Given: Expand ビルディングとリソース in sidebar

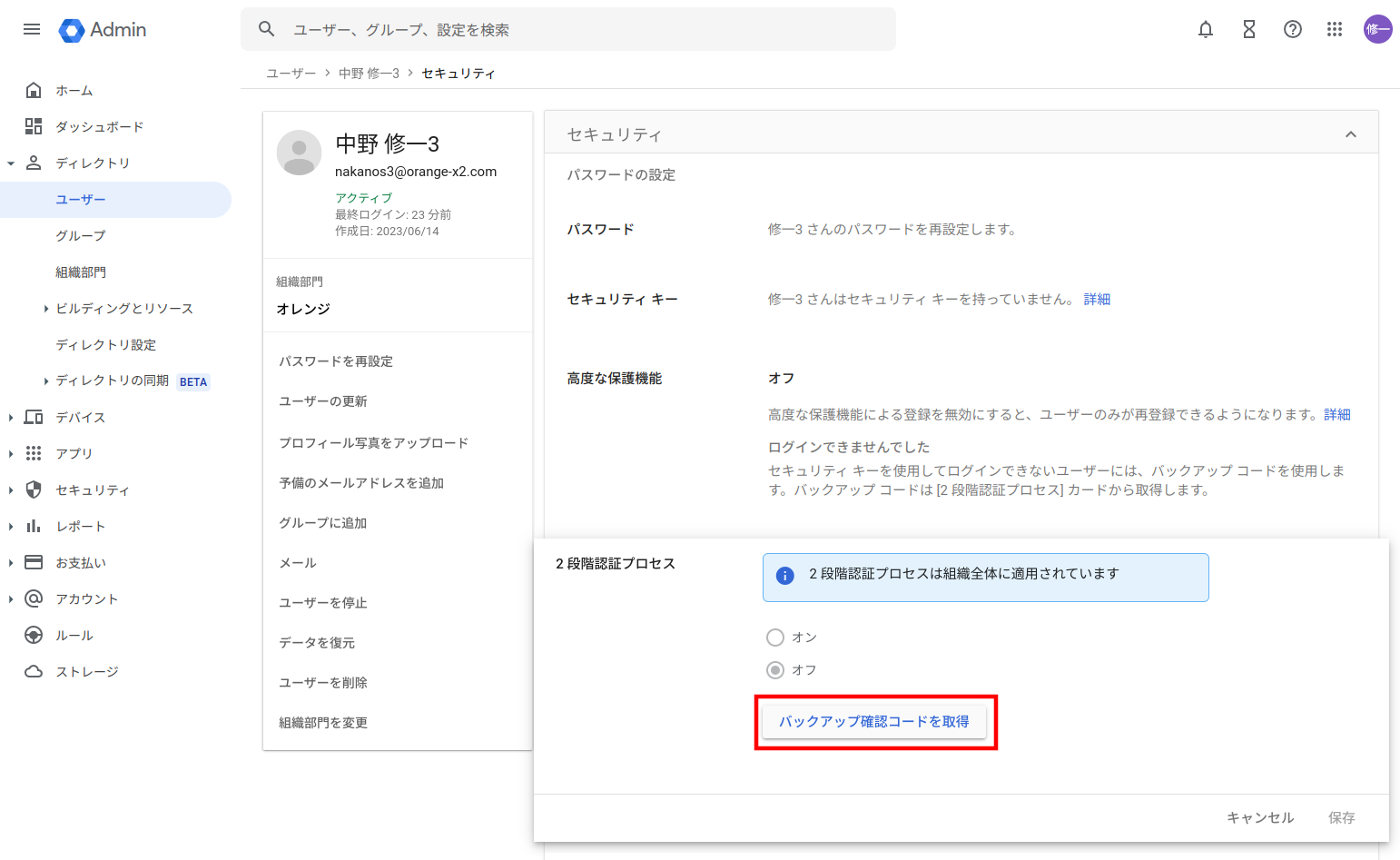Looking at the screenshot, I should pyautogui.click(x=46, y=309).
